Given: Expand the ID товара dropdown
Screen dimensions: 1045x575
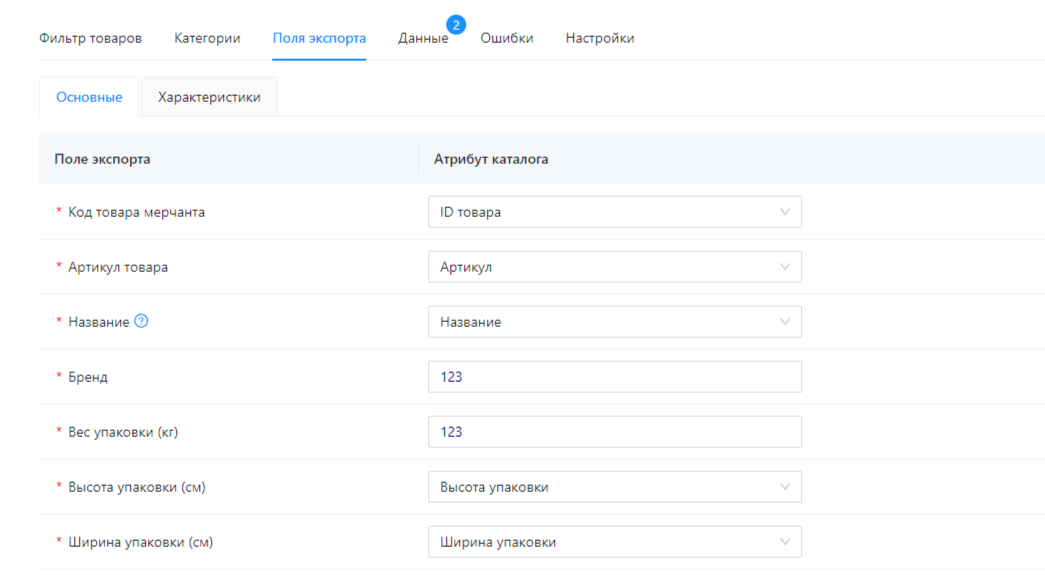Looking at the screenshot, I should (x=614, y=212).
